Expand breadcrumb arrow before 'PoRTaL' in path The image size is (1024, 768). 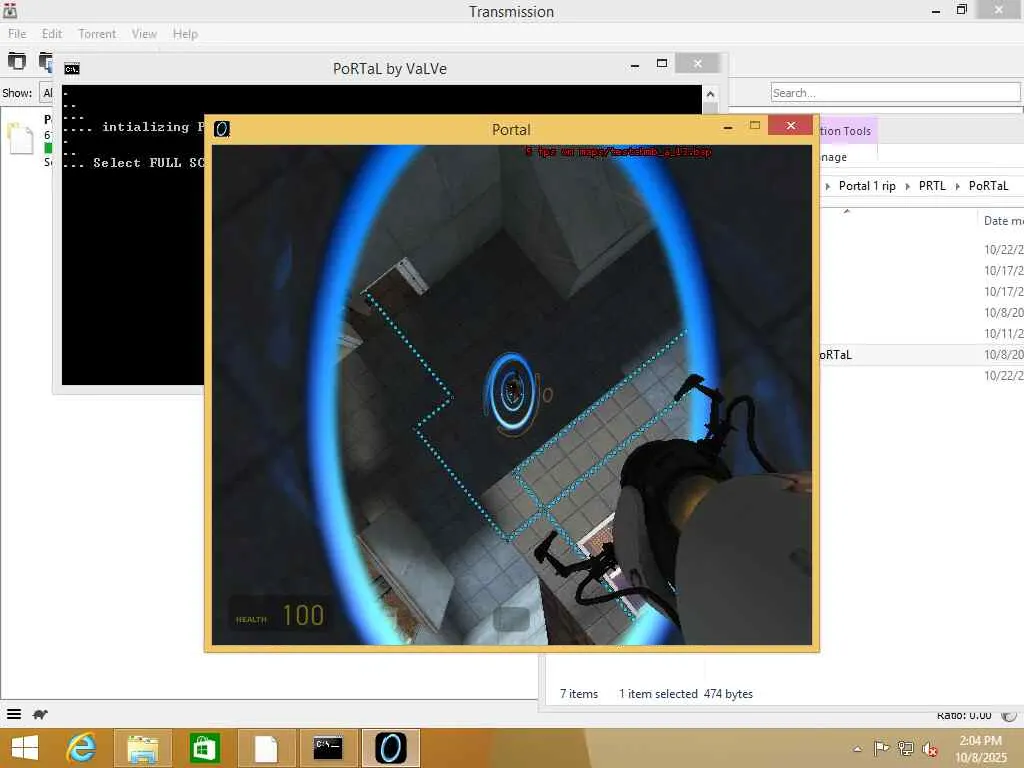(x=957, y=187)
